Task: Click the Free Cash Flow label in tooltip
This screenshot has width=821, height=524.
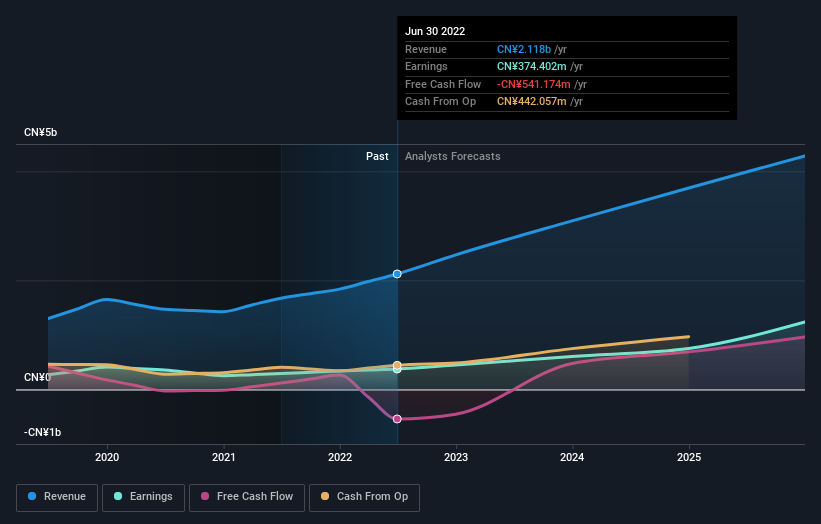Action: coord(443,84)
